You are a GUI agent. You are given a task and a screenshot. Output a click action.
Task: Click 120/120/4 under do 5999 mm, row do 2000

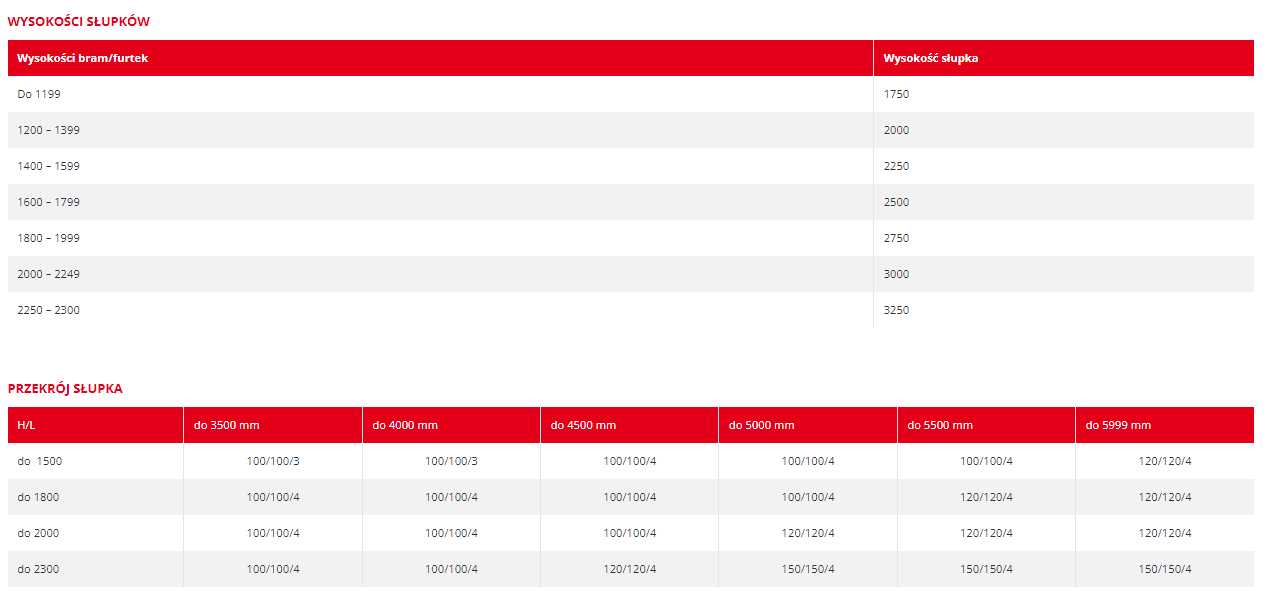[x=1165, y=533]
